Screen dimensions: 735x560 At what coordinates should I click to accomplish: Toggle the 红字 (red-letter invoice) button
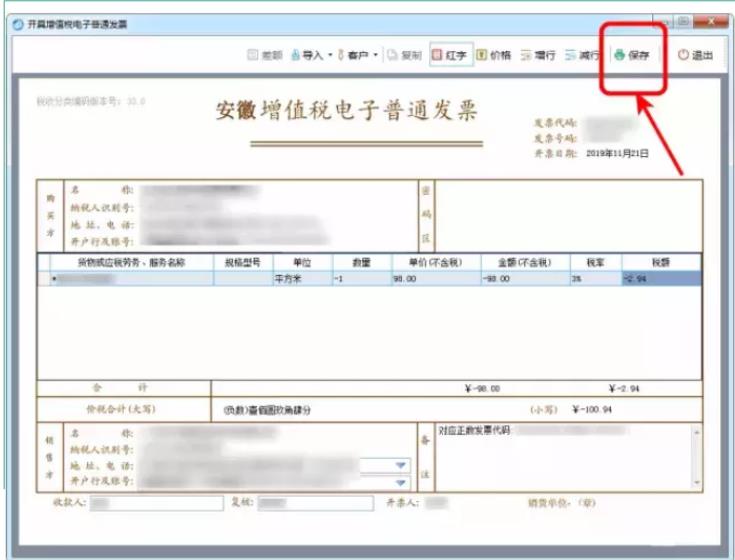tap(450, 56)
